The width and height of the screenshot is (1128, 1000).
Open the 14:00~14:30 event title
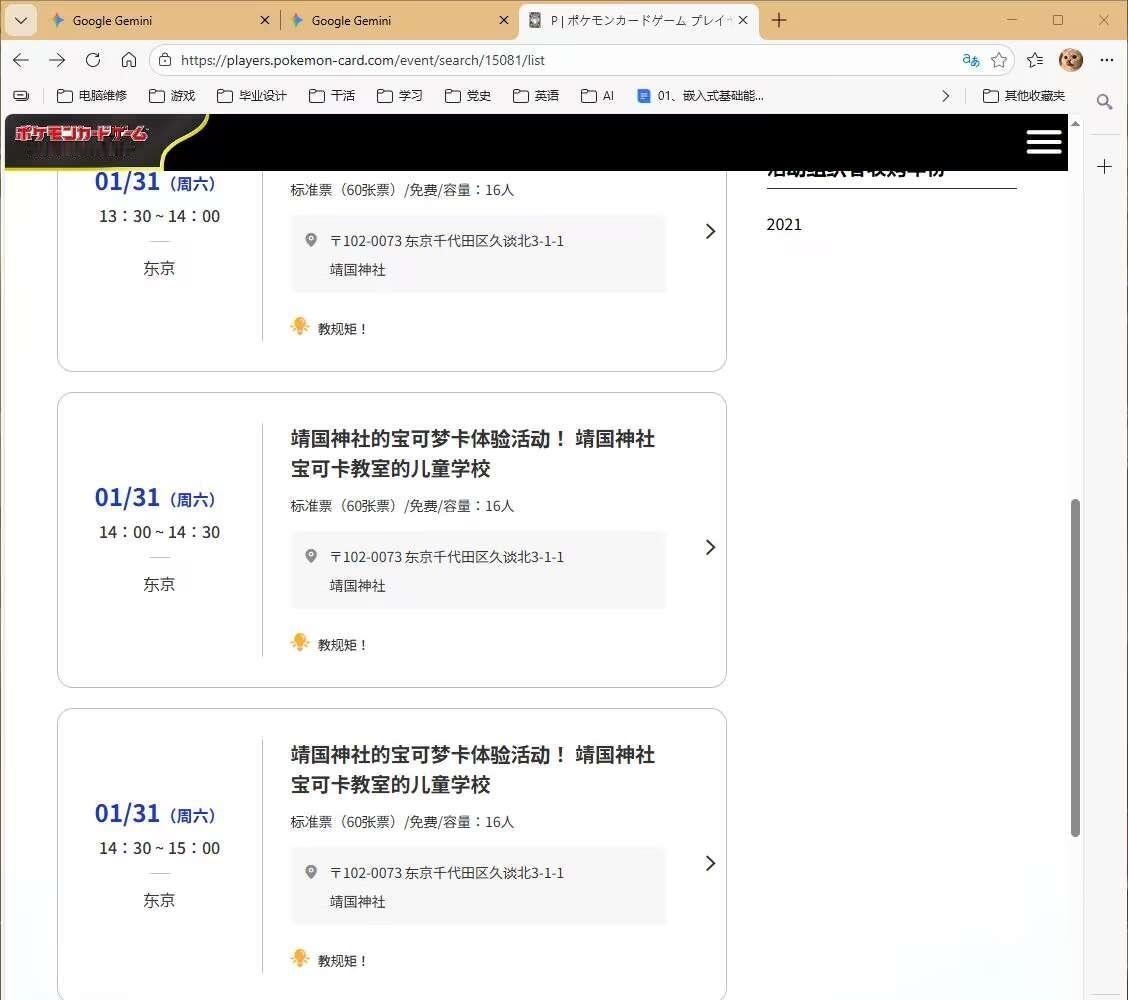click(473, 453)
